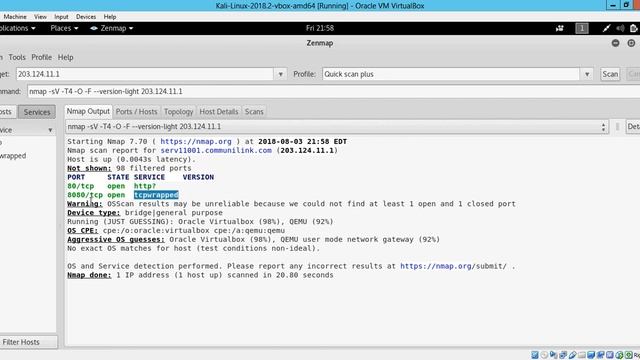
Task: Click the http? service text in output
Action: point(145,186)
